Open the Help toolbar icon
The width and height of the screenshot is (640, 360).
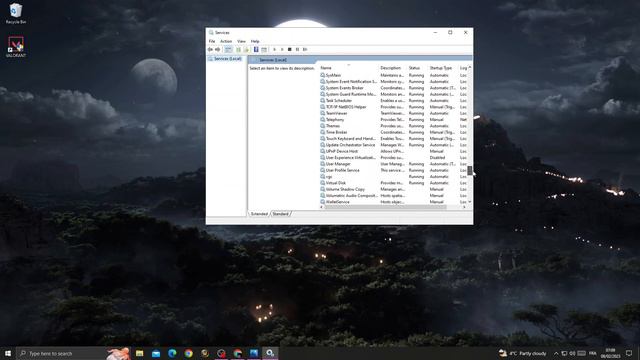[x=256, y=49]
